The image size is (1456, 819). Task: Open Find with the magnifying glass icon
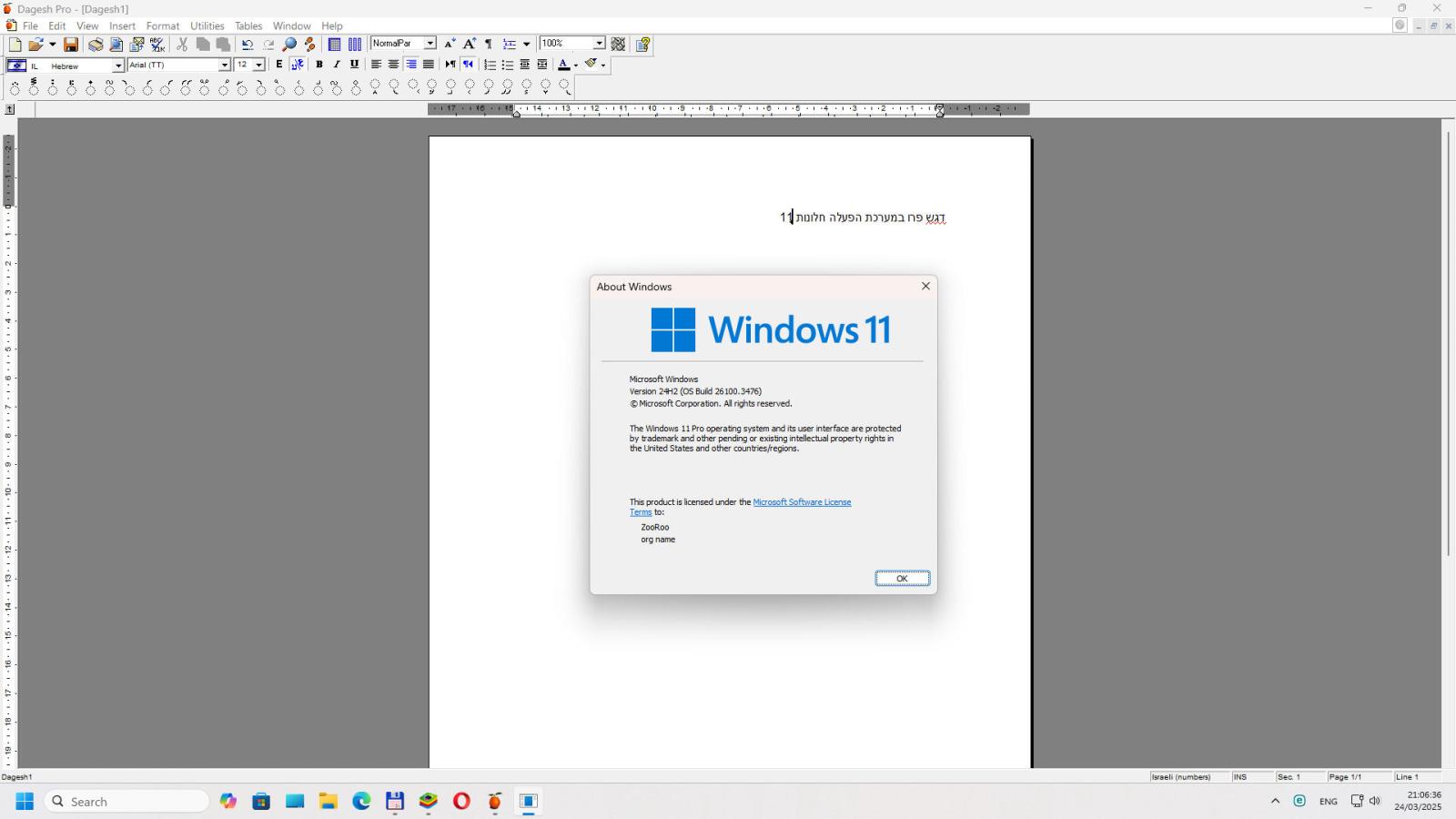tap(289, 45)
